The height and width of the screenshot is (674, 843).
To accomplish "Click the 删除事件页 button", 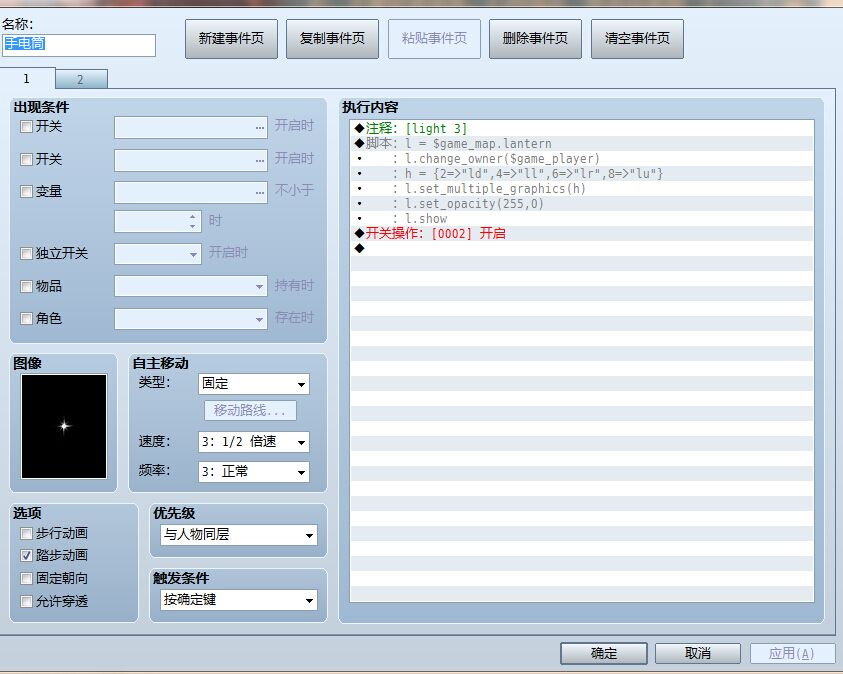I will coord(535,39).
